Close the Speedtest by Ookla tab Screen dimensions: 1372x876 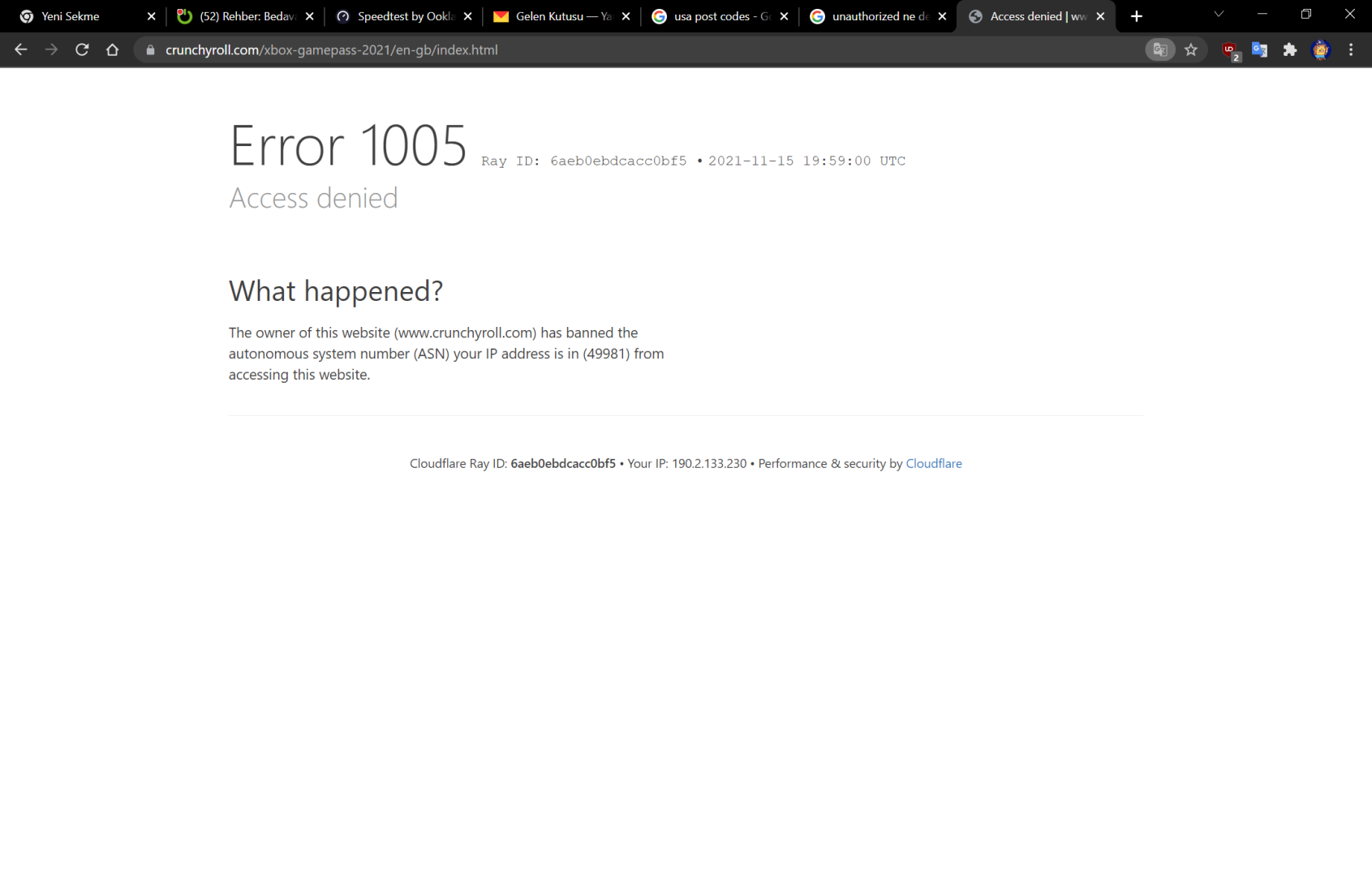[467, 16]
